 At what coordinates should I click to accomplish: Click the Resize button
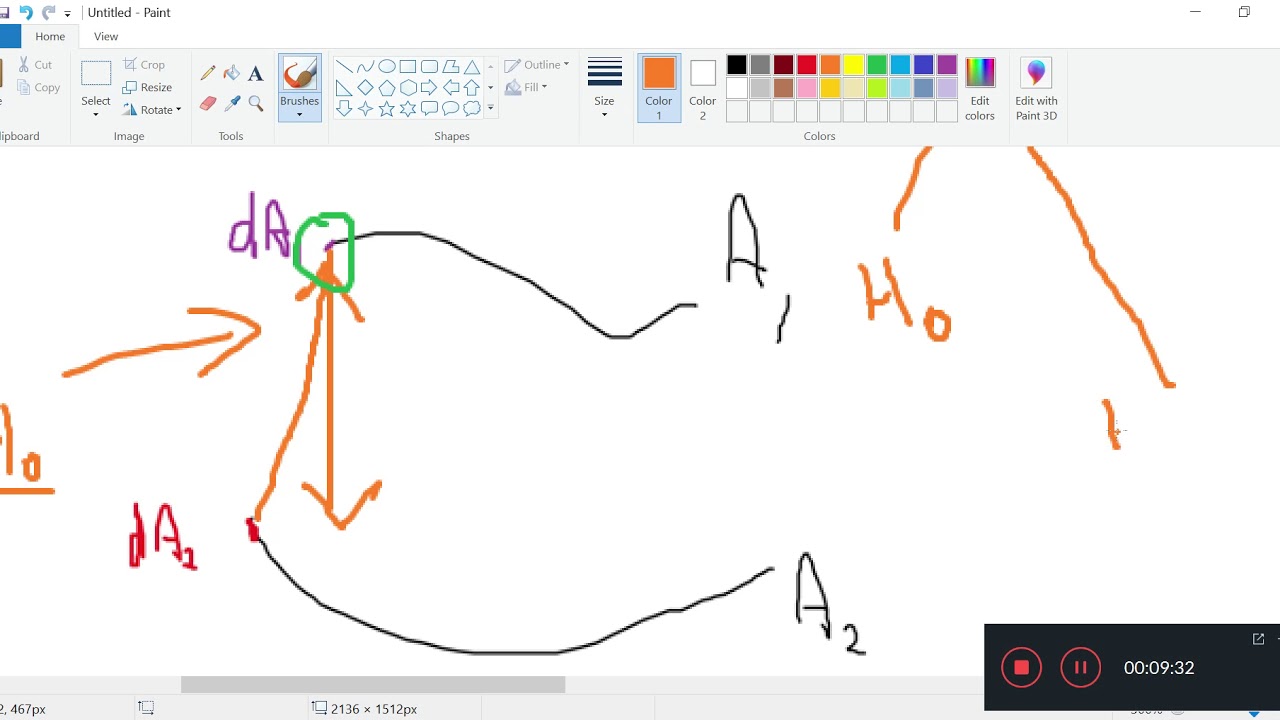[148, 87]
